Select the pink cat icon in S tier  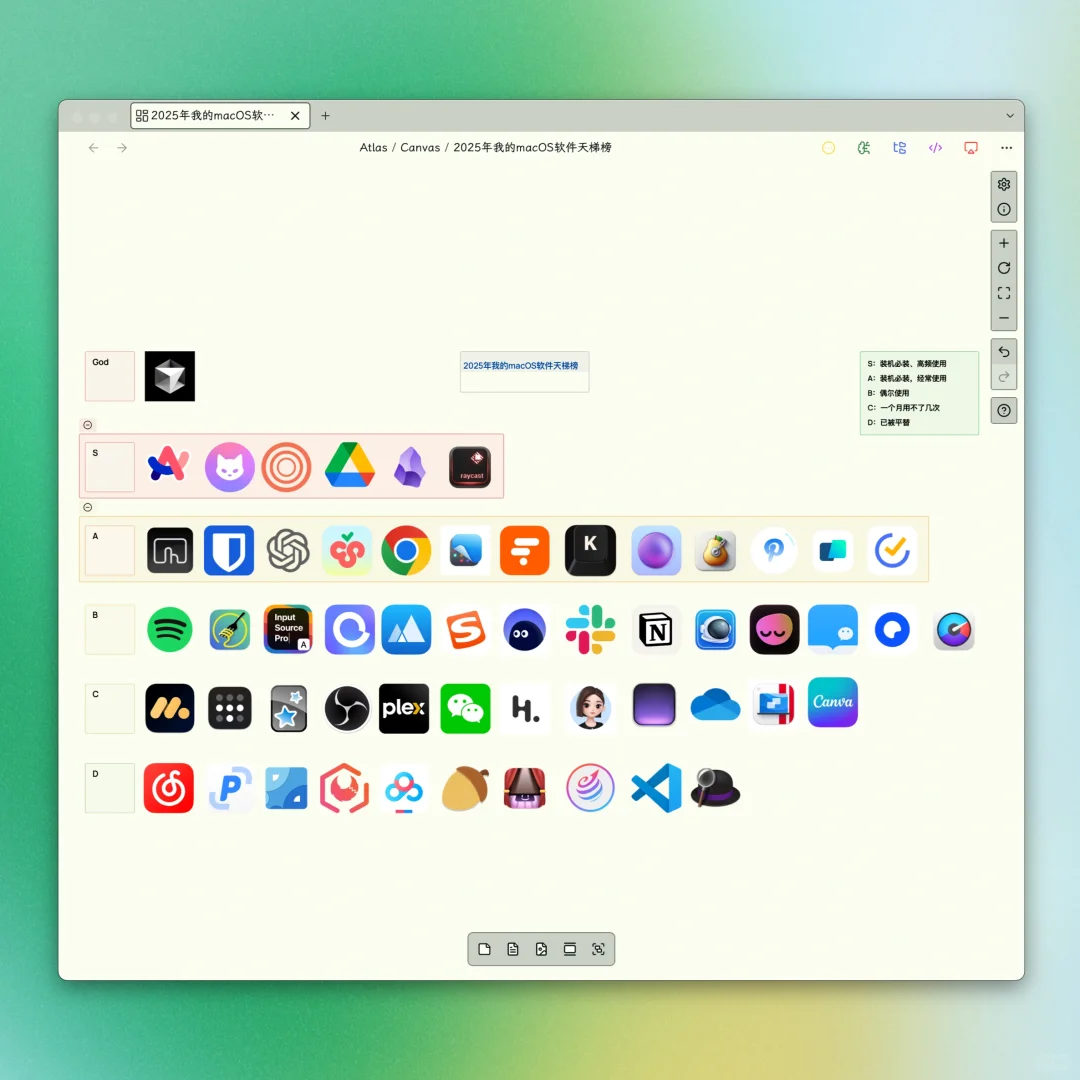pos(229,467)
